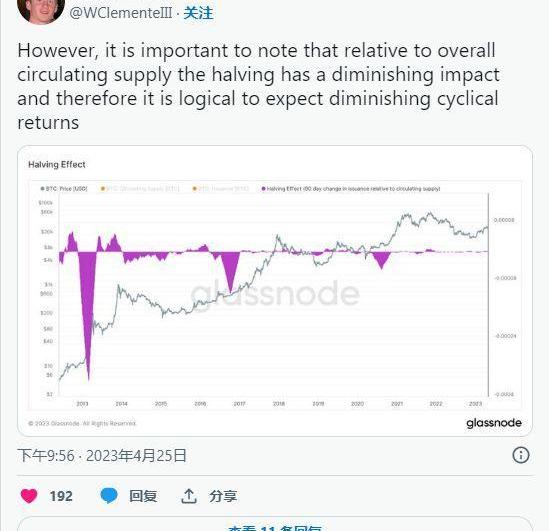Click the 分享 share label
Image resolution: width=549 pixels, height=531 pixels.
[223, 496]
